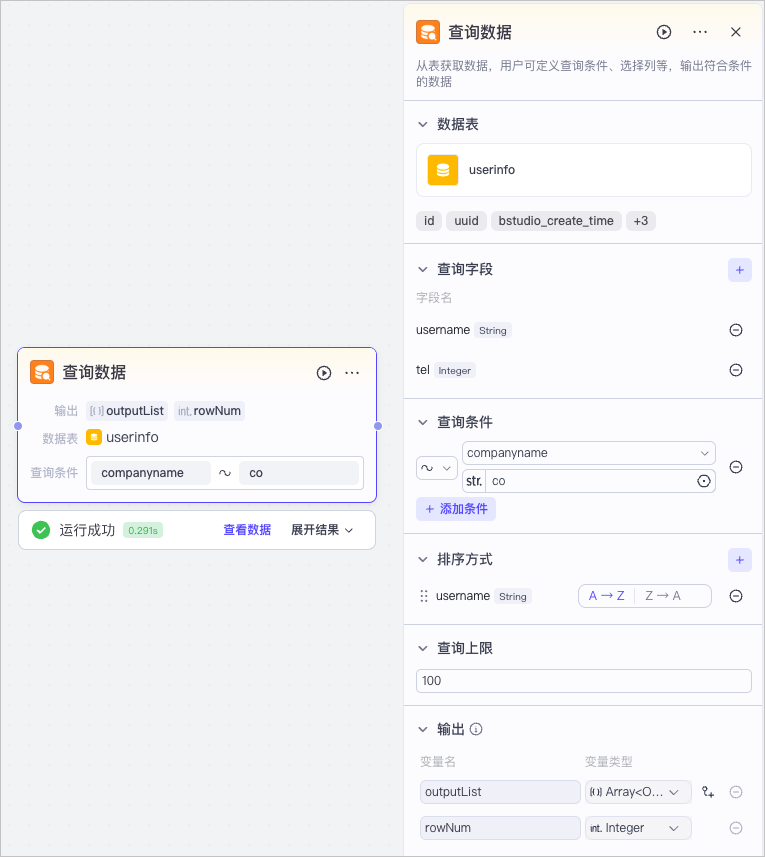Collapse the 数据表 section
Screen dimensions: 765x857
(x=422, y=125)
